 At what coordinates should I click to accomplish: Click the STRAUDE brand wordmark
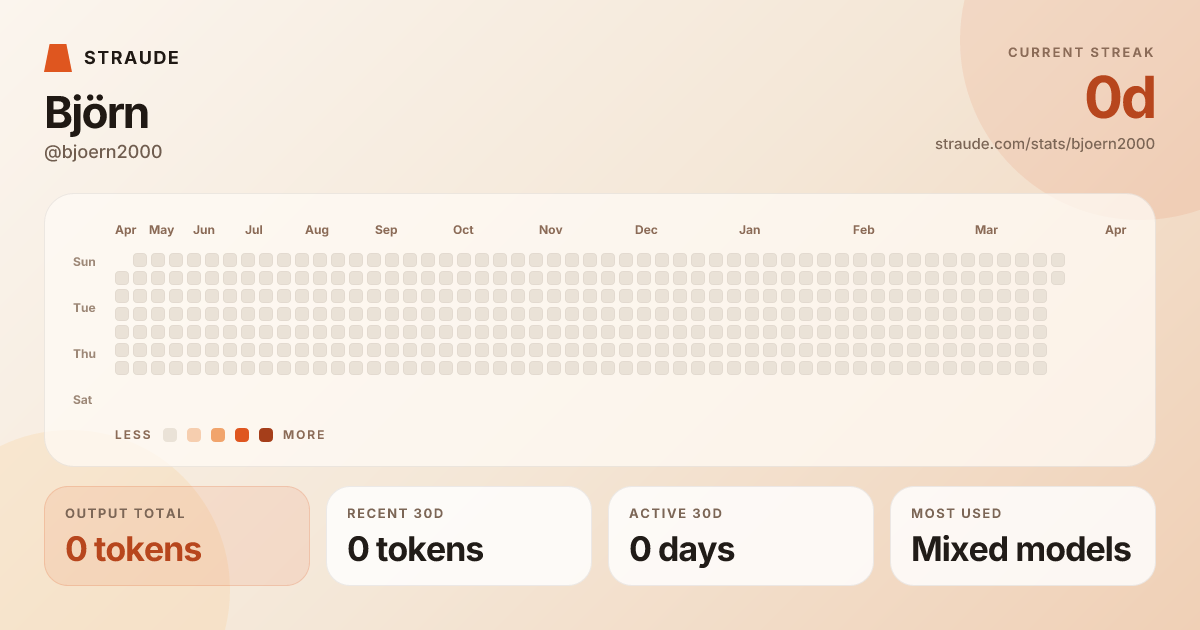click(x=132, y=58)
